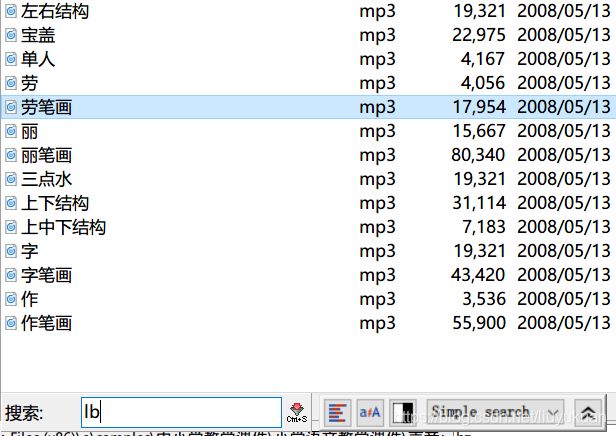This screenshot has height=436, width=616.
Task: Click size 19,321 in the 三点水 row
Action: (x=480, y=179)
